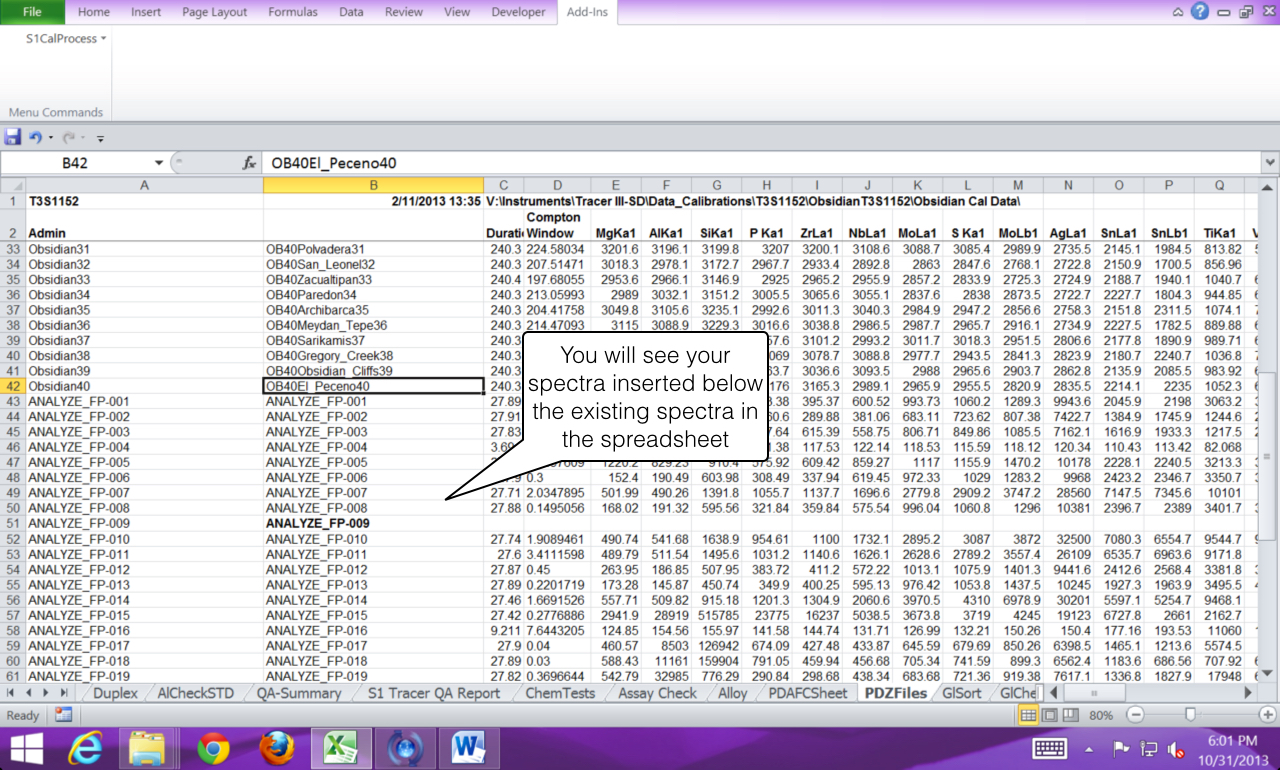Switch to Page Layout view icon
Screen dimensions: 1280x770
[x=1050, y=715]
